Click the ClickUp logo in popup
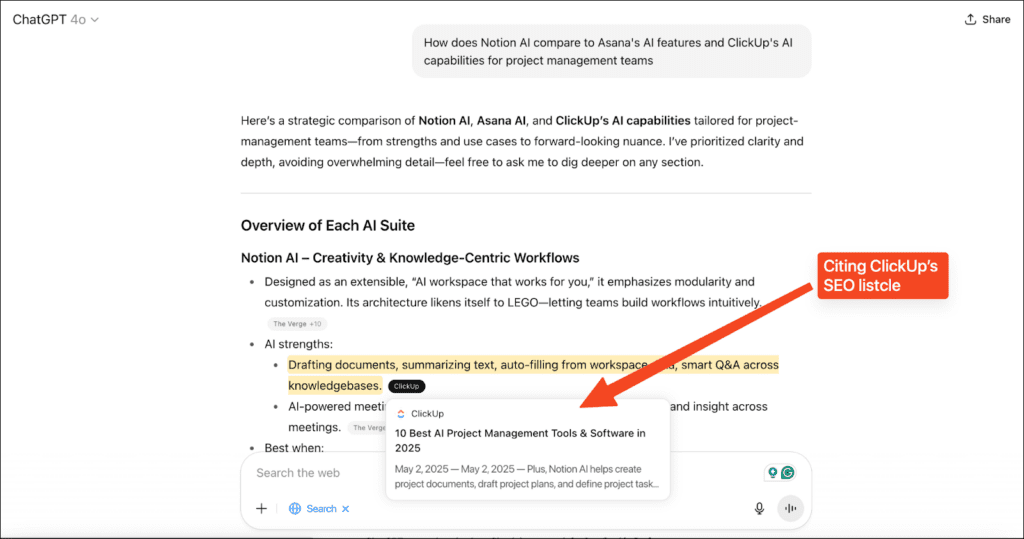The height and width of the screenshot is (539, 1024). point(400,413)
